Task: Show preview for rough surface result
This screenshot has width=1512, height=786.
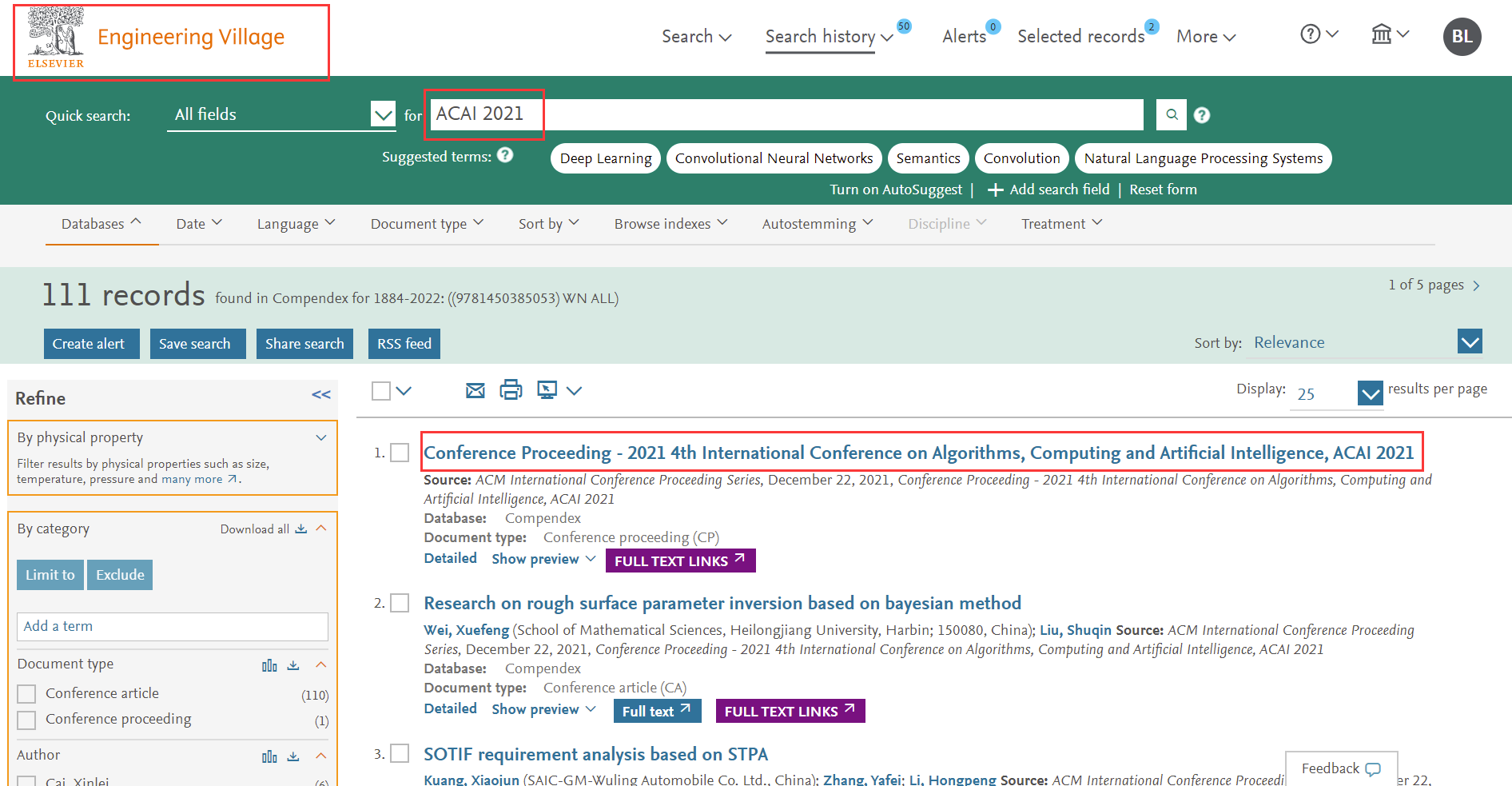Action: [543, 709]
